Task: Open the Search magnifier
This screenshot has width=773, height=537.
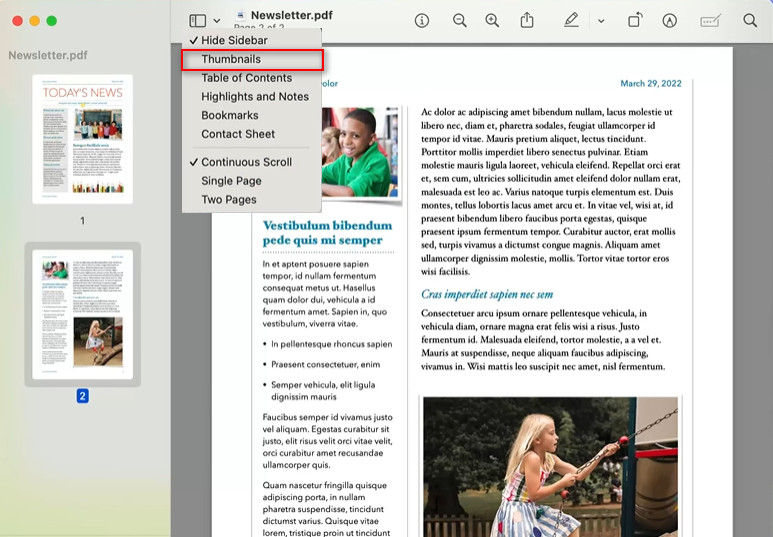Action: 750,21
